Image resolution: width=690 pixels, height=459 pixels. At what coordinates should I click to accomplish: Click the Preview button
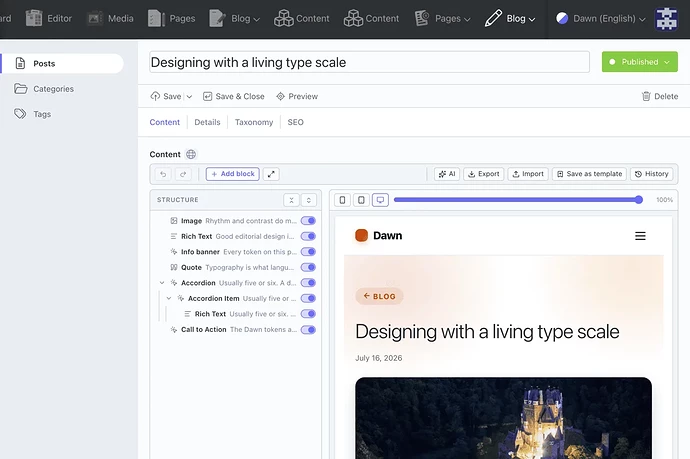pos(297,96)
